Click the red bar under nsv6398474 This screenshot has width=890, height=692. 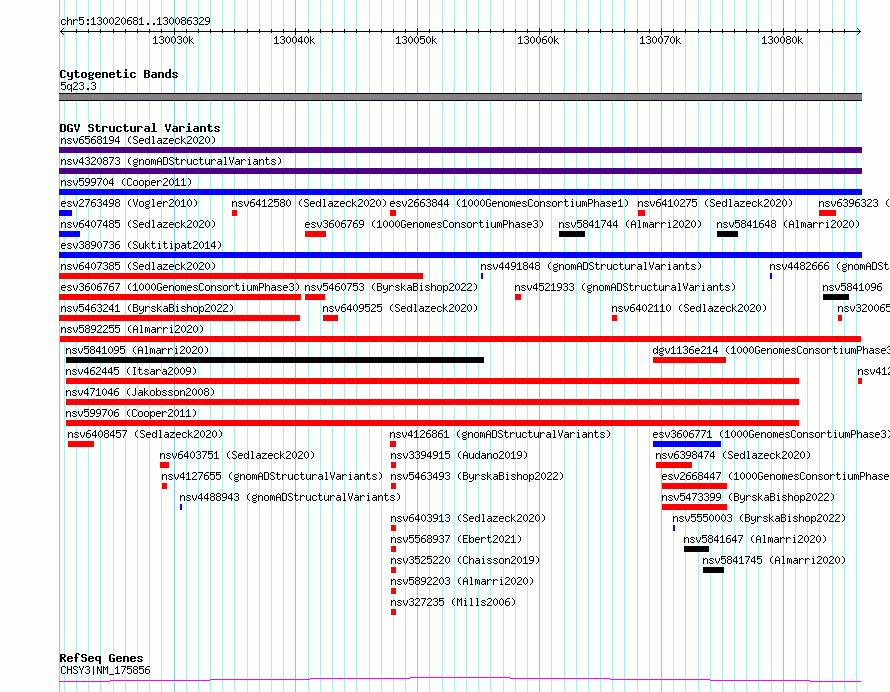pos(674,465)
